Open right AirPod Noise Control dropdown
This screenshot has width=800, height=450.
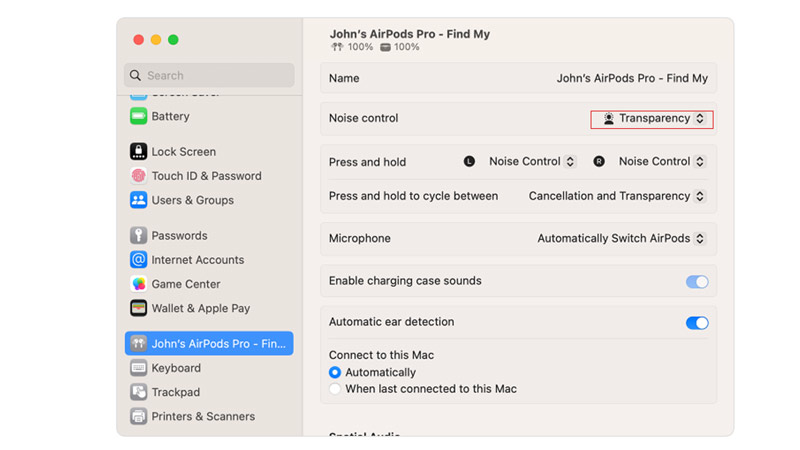tap(662, 162)
